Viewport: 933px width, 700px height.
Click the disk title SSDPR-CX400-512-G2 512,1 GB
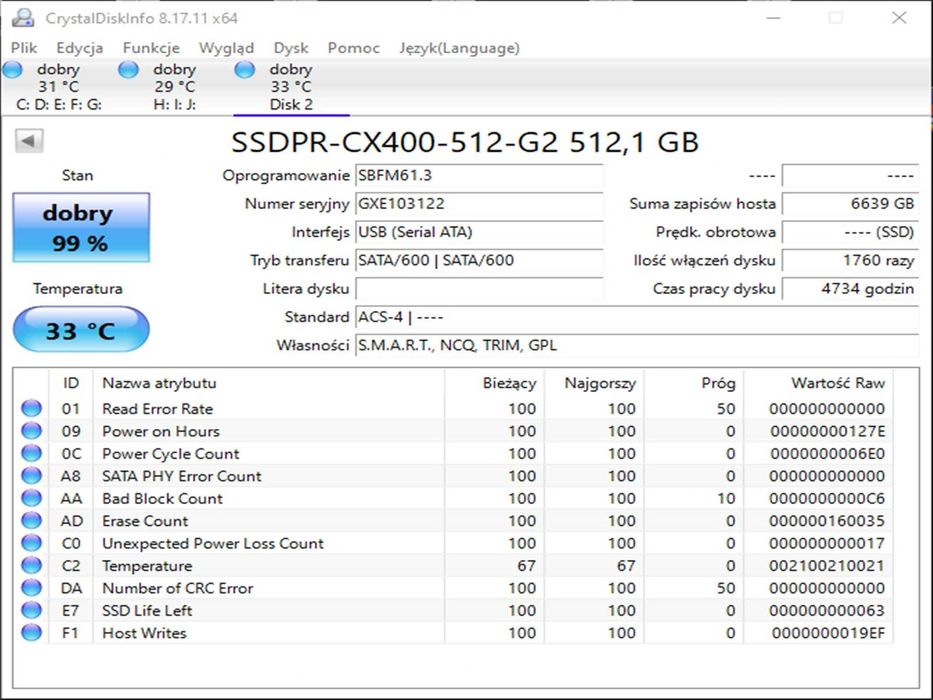pyautogui.click(x=465, y=142)
